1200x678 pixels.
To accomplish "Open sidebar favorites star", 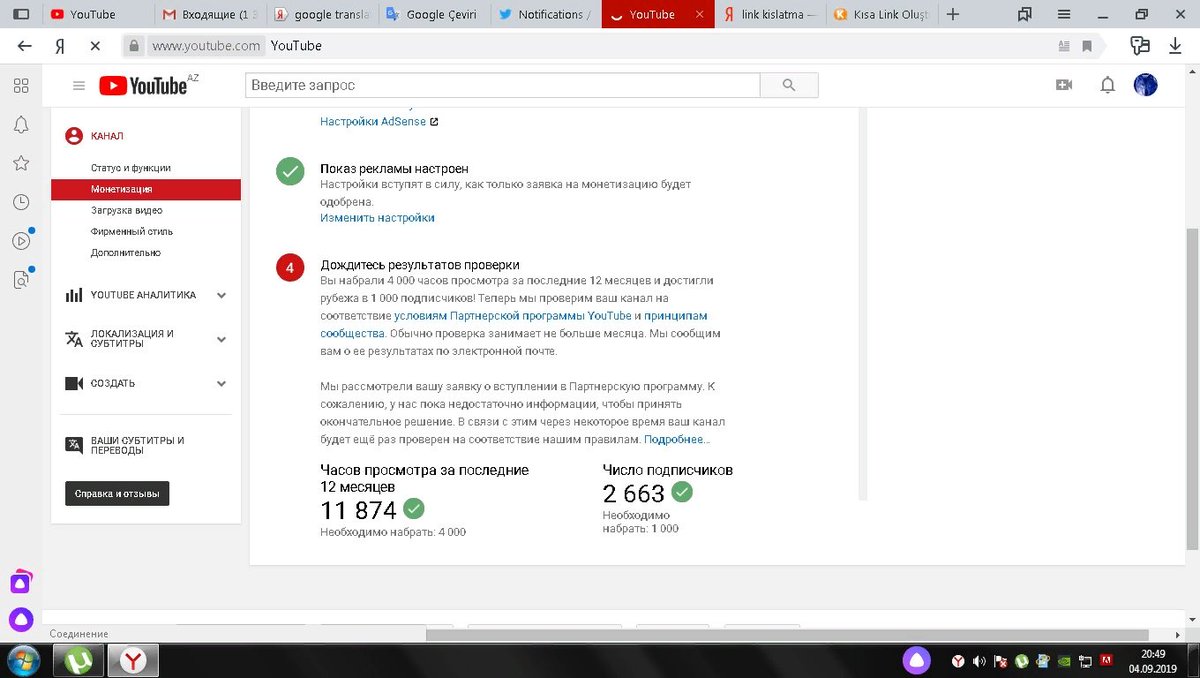I will [21, 163].
